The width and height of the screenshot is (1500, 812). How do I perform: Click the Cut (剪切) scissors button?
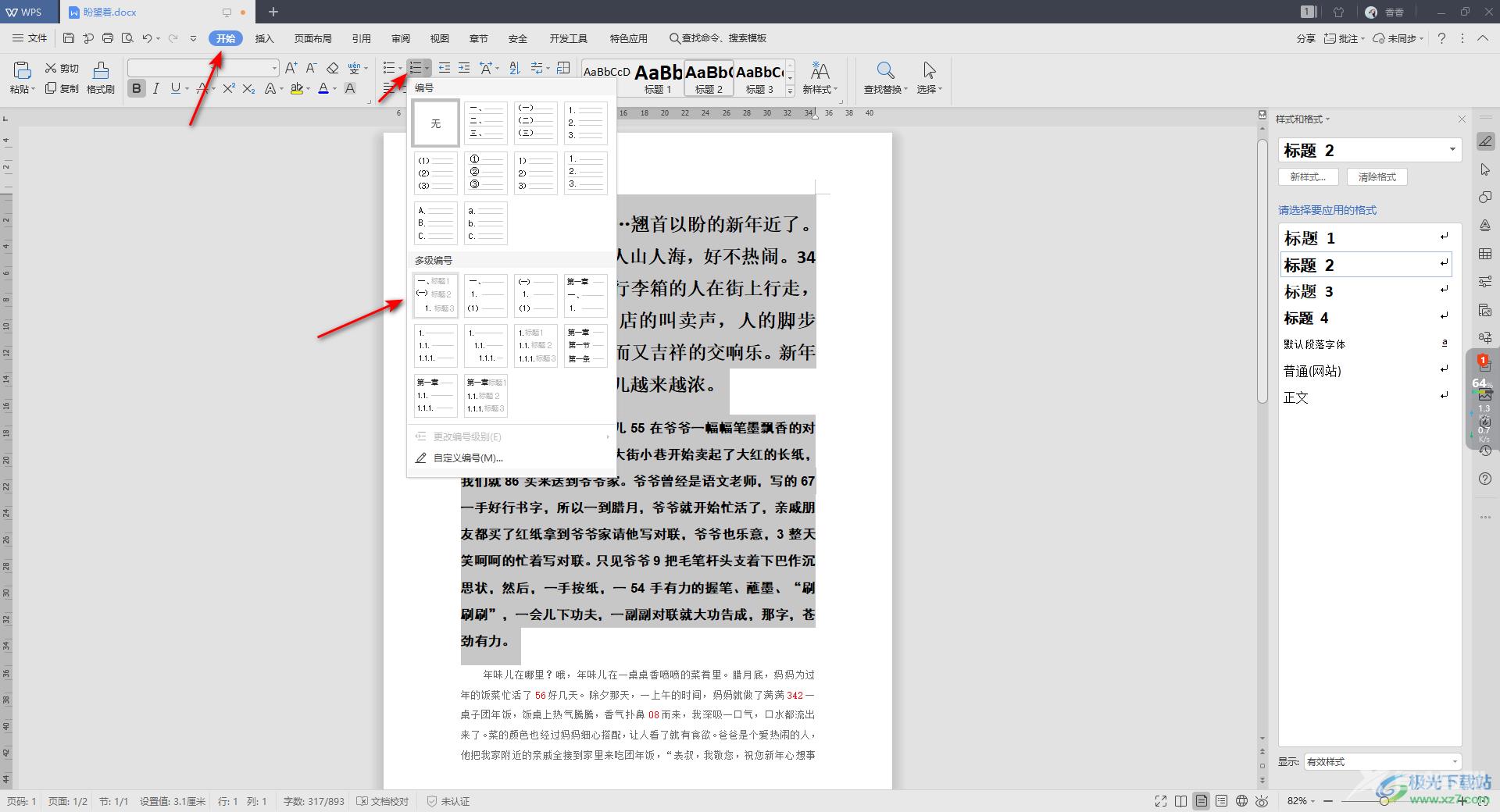(x=62, y=68)
